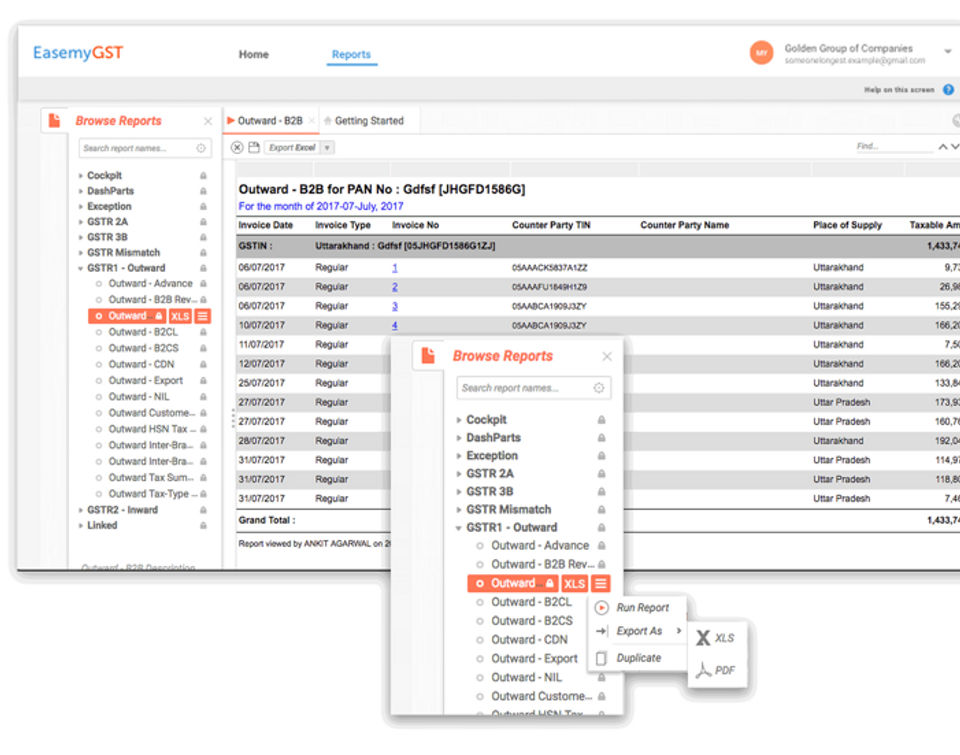This screenshot has height=755, width=960.
Task: Open invoice number 1 link
Action: point(395,268)
